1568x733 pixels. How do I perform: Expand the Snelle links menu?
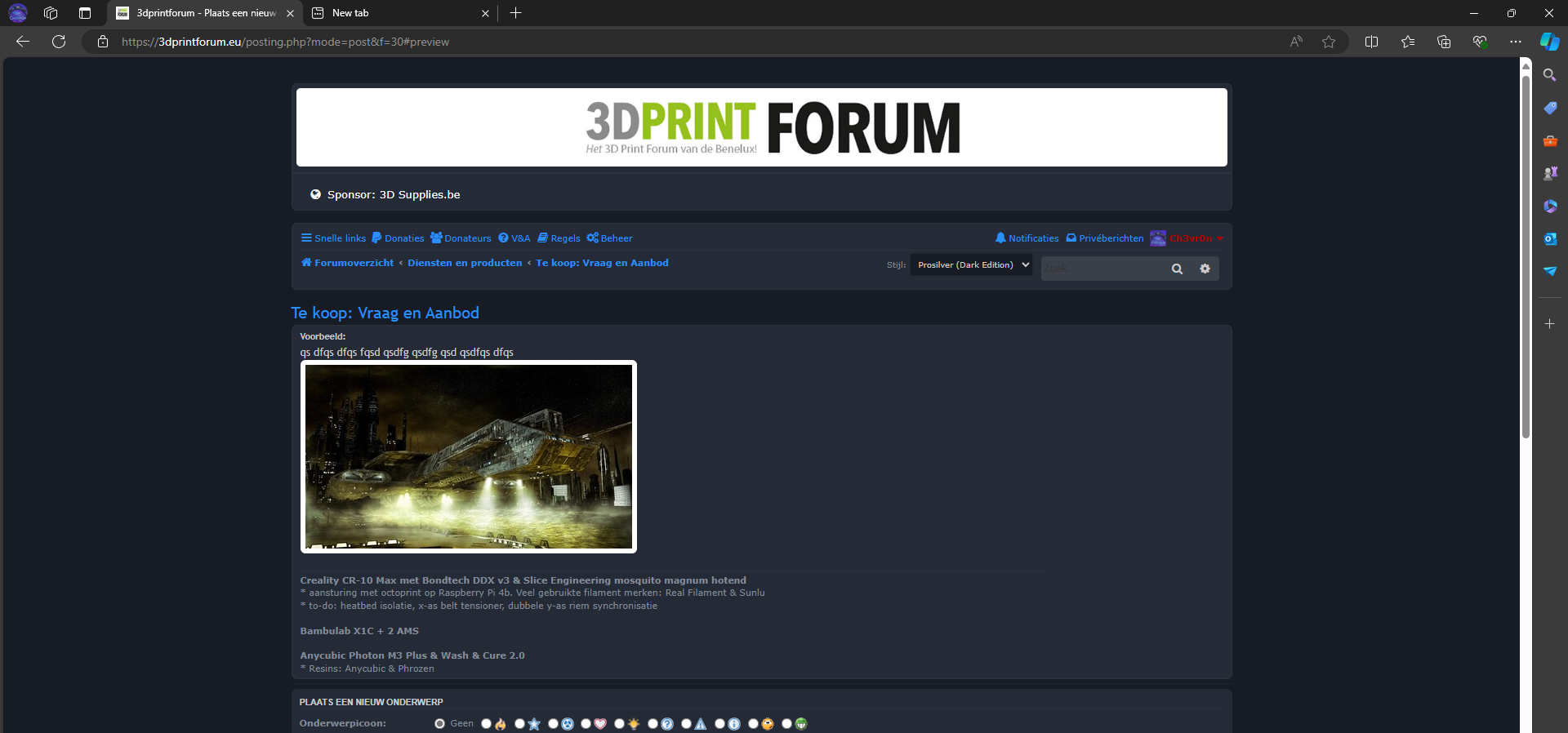(333, 238)
